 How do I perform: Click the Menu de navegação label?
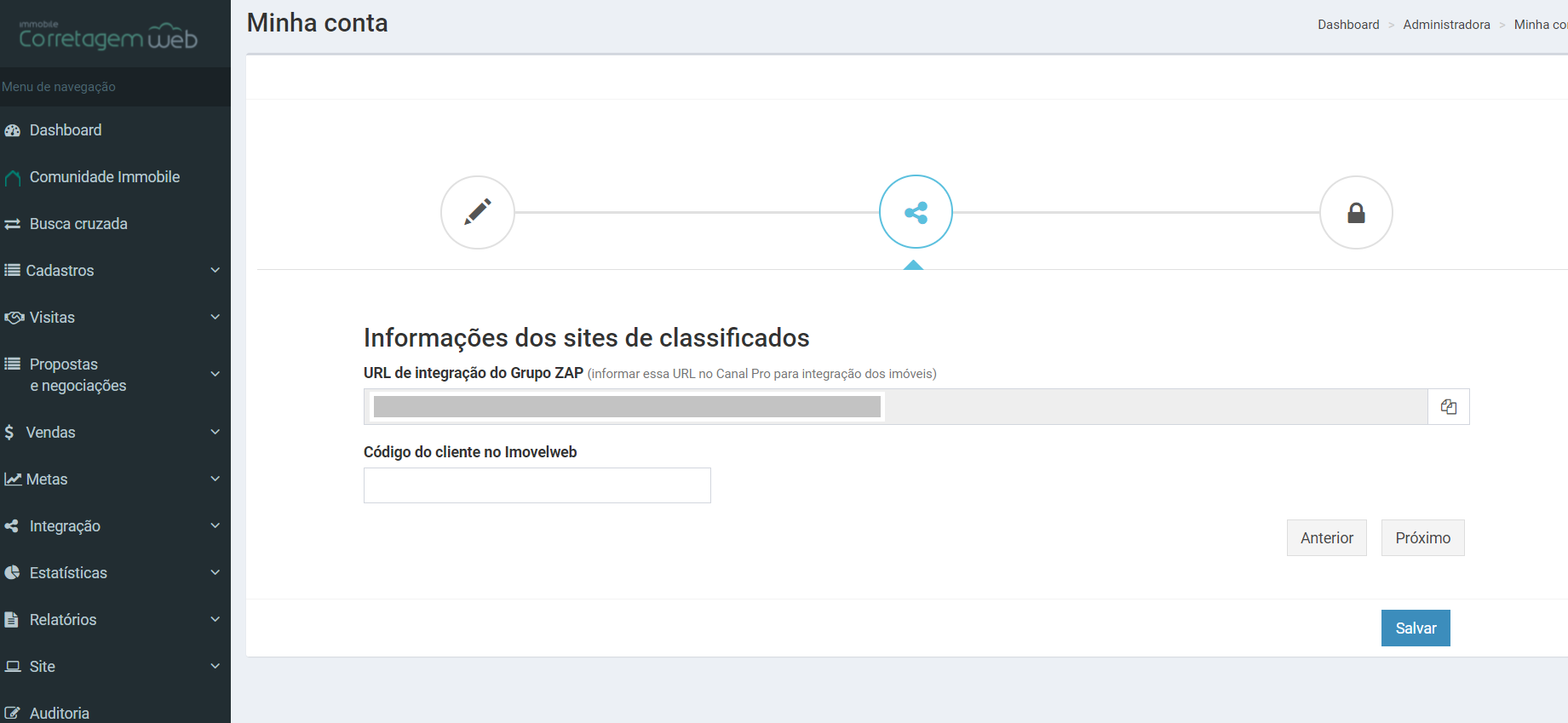tap(59, 87)
